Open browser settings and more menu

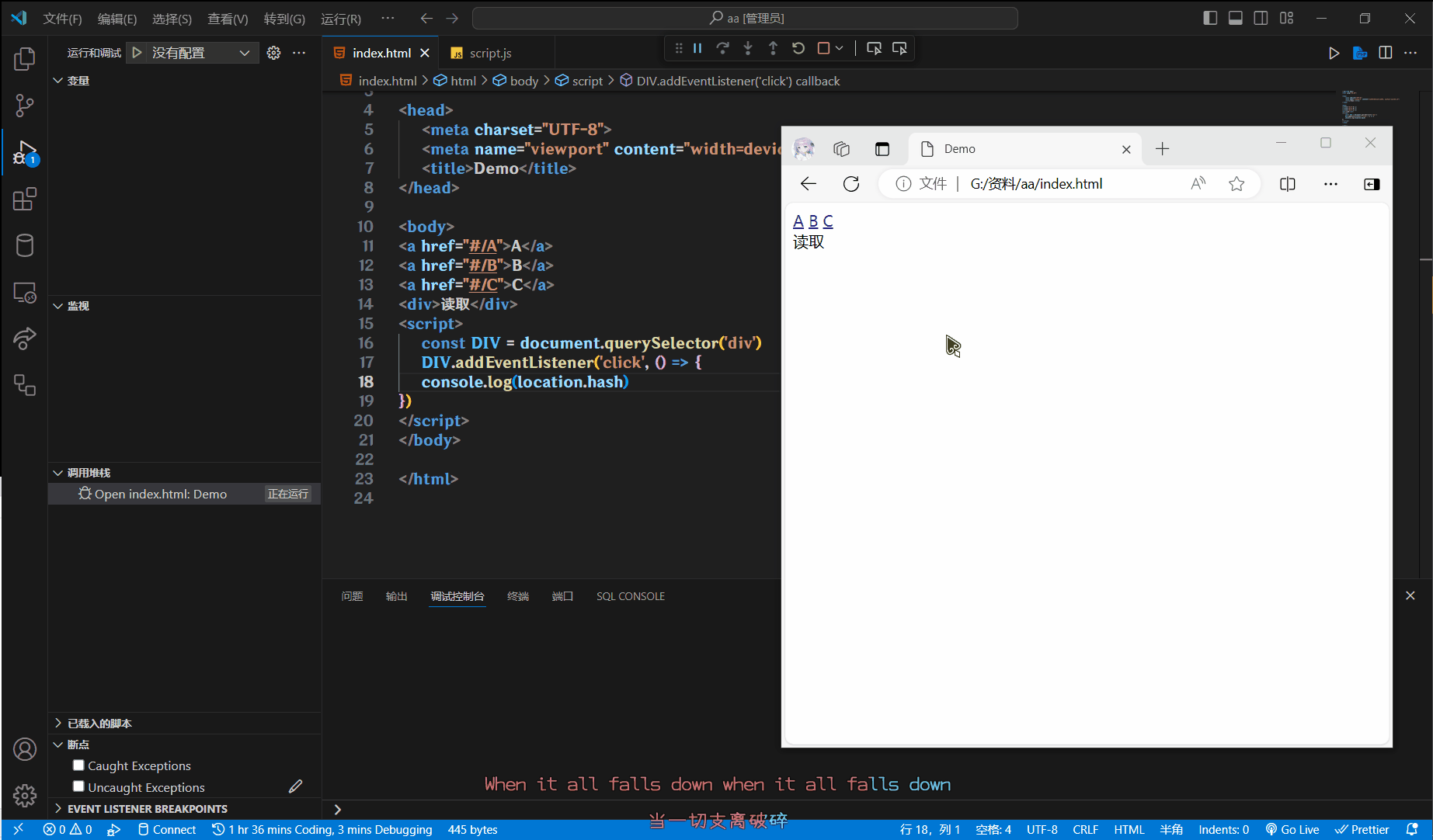1330,184
